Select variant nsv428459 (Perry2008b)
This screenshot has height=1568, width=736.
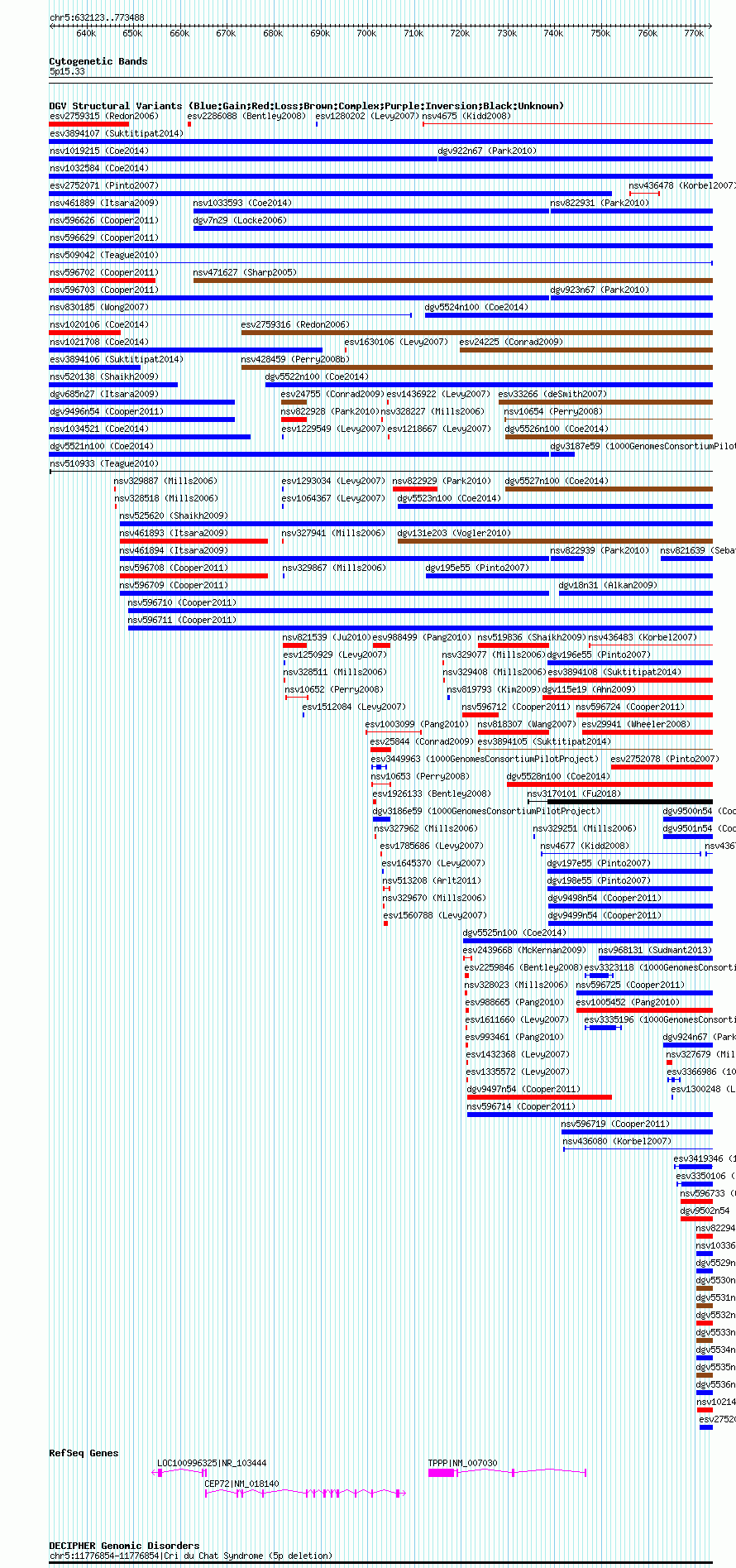tap(295, 360)
